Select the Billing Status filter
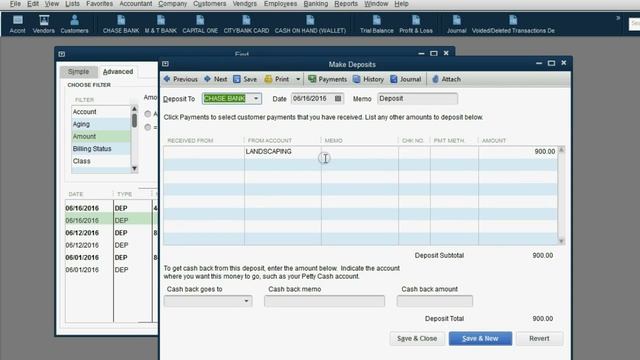The image size is (640, 360). (101, 149)
